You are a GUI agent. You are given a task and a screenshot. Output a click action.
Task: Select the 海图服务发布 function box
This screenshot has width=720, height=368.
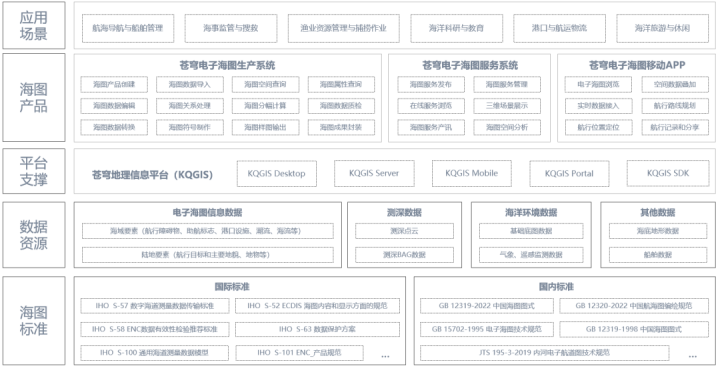point(431,85)
